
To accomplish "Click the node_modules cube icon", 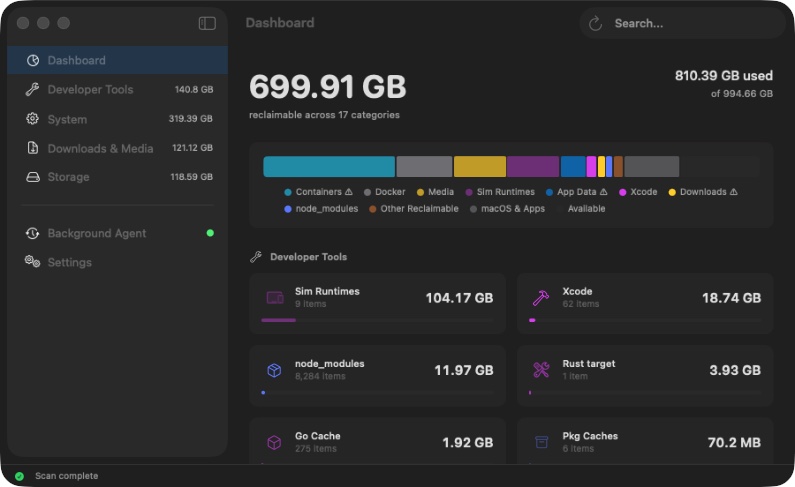I will click(x=274, y=370).
